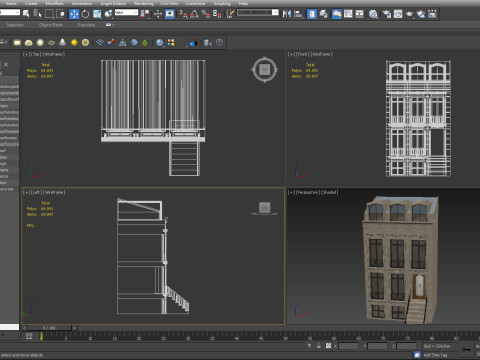Image resolution: width=480 pixels, height=360 pixels.
Task: Click the cone spotlight icon
Action: [62, 42]
